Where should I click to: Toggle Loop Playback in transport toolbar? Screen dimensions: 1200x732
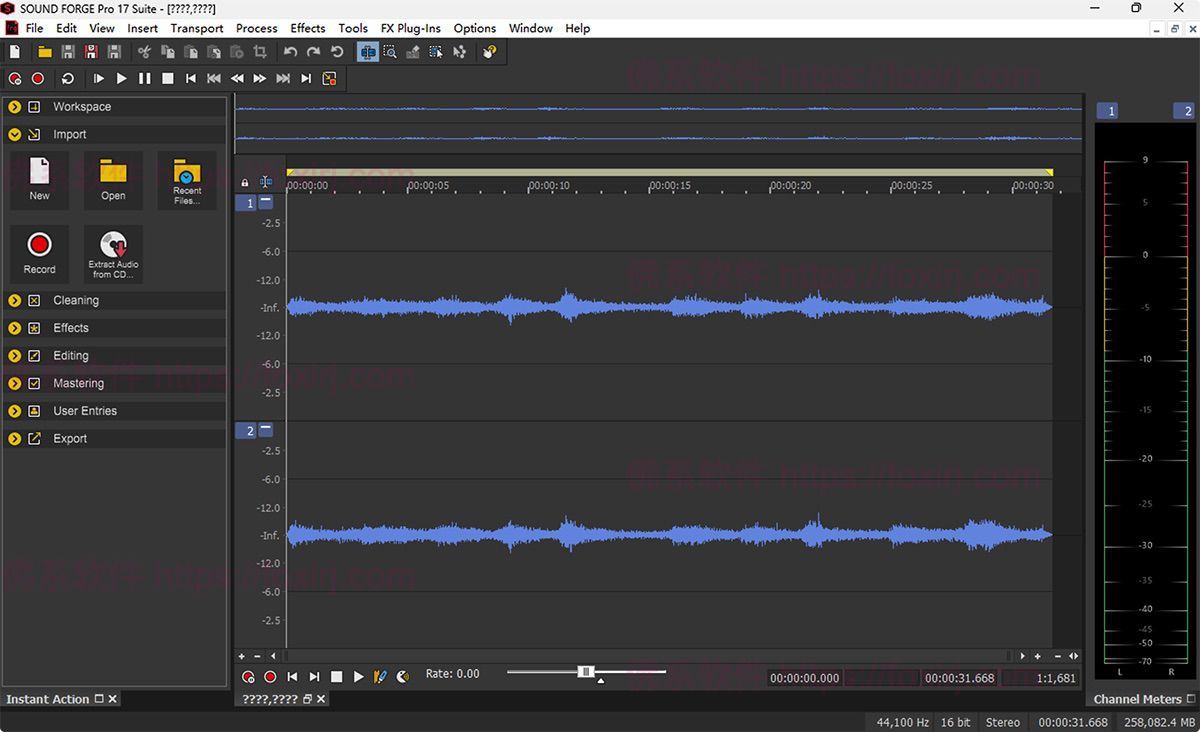(x=68, y=78)
